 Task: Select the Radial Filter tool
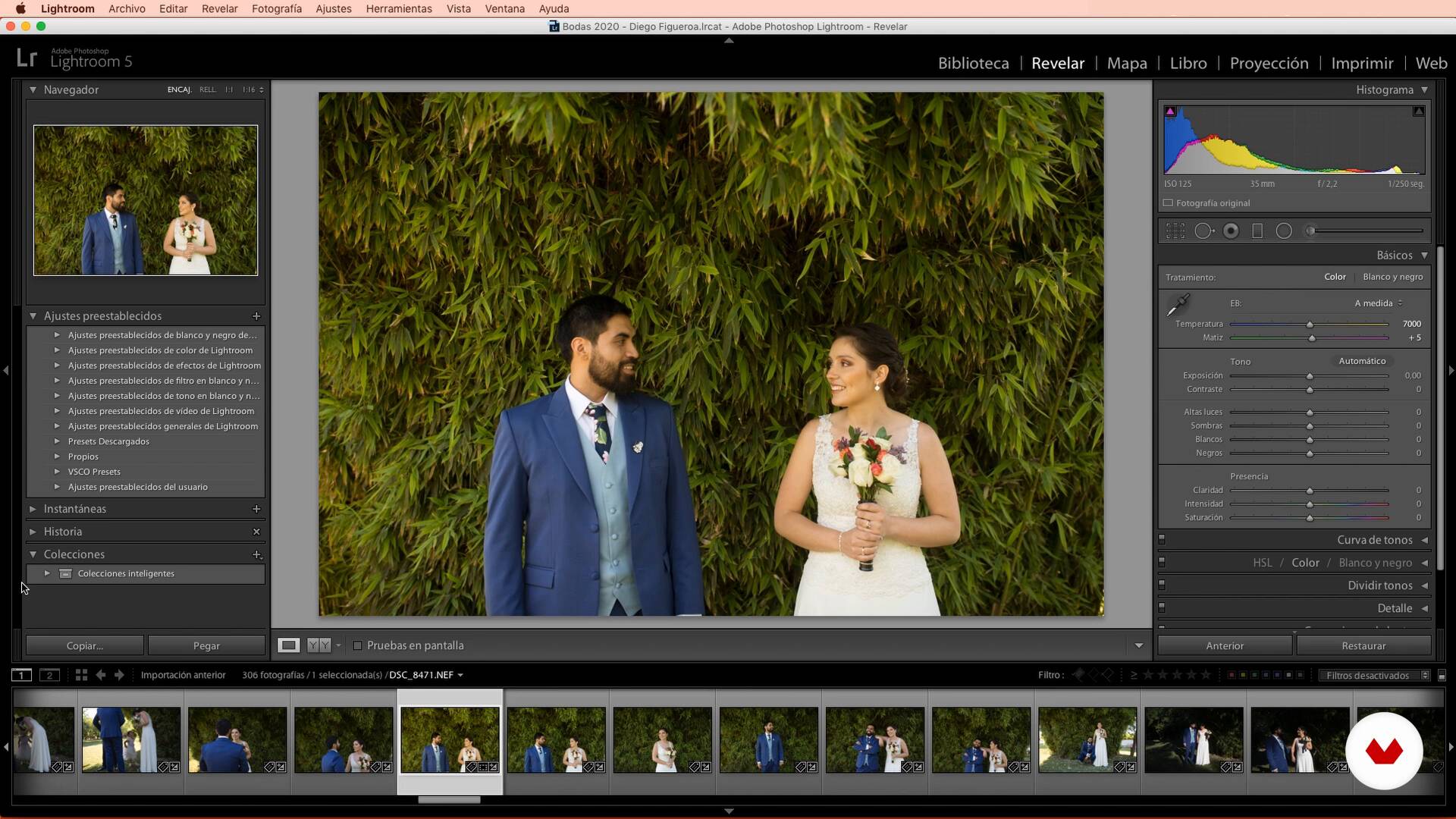point(1284,231)
